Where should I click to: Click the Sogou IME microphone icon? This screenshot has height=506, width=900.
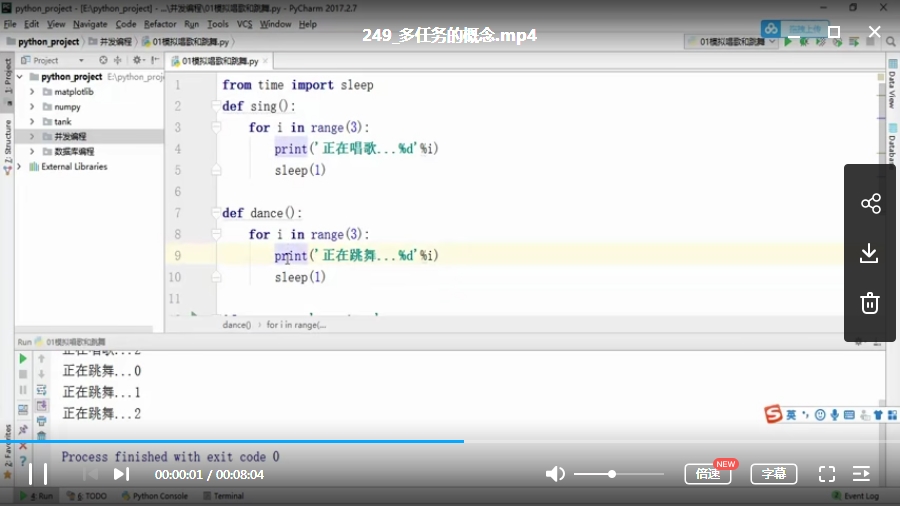coord(835,415)
